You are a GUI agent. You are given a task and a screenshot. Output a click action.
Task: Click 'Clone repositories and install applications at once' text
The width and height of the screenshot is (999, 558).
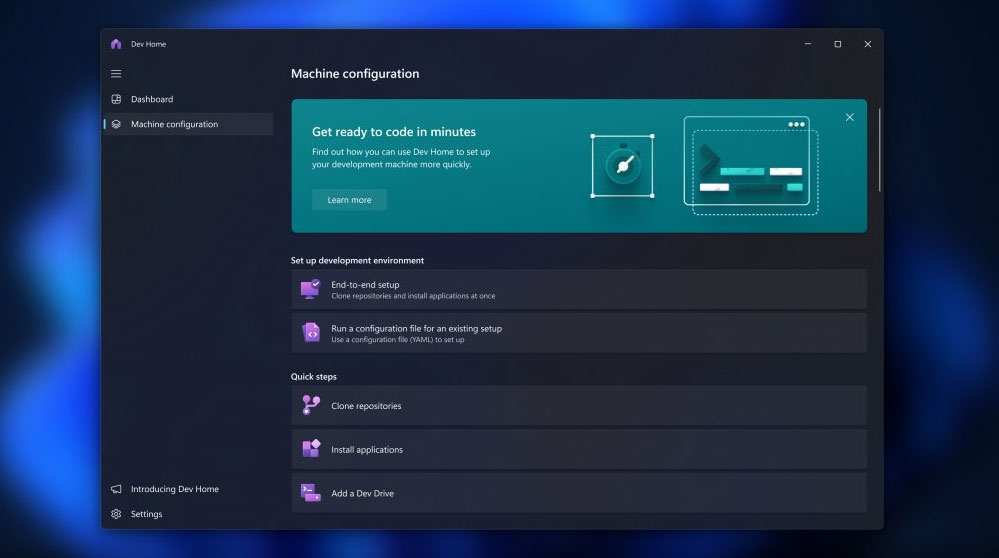tap(413, 296)
